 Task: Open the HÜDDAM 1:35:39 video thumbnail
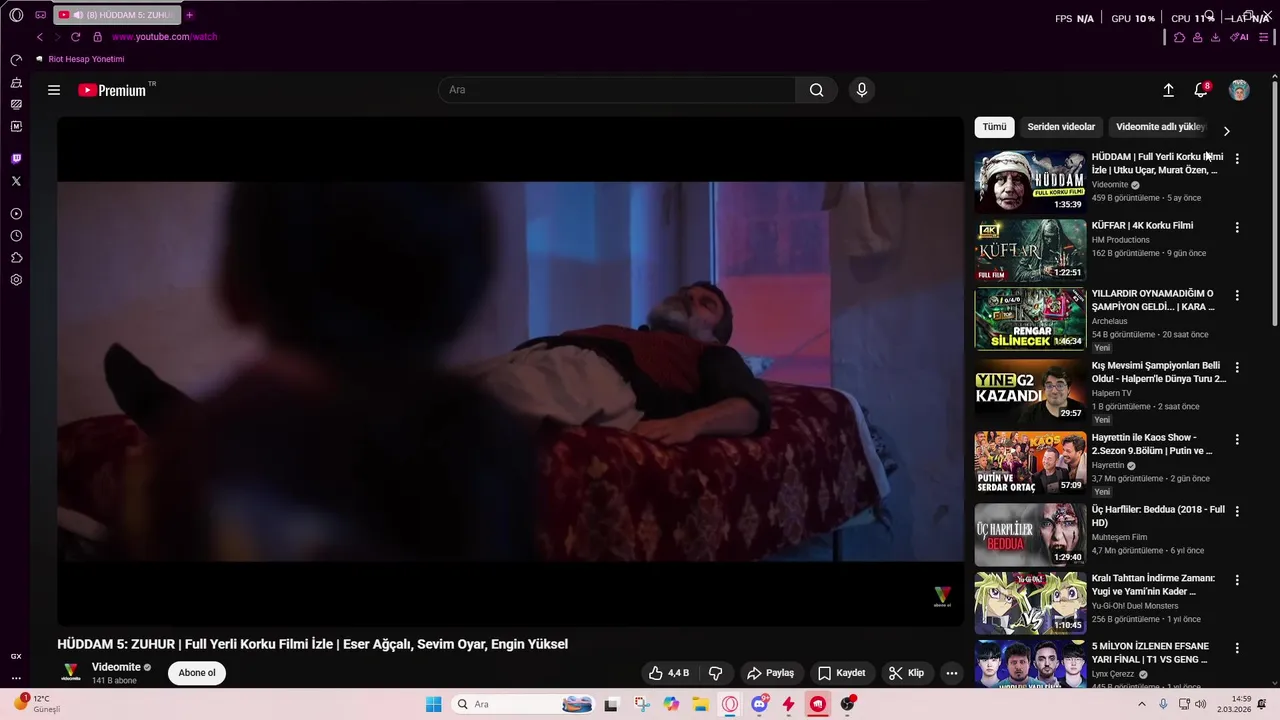[x=1030, y=182]
